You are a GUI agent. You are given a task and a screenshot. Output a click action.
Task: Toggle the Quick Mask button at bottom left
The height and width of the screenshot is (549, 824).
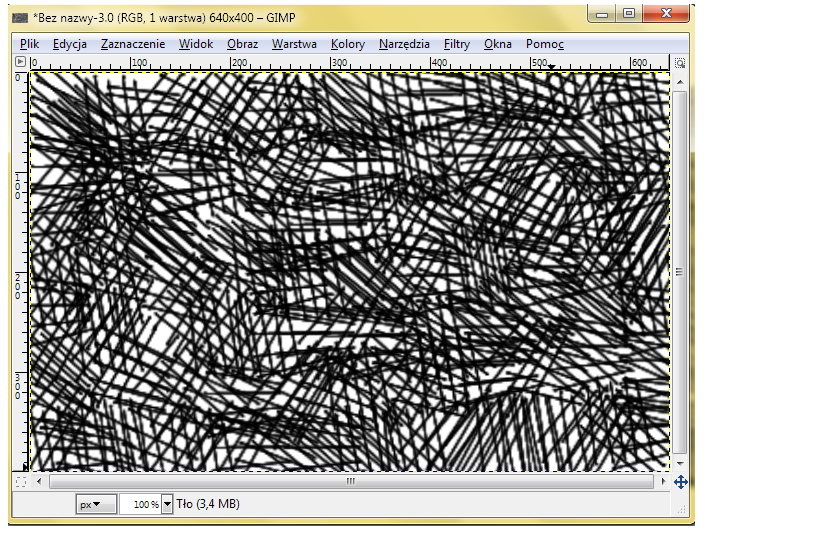tap(20, 481)
